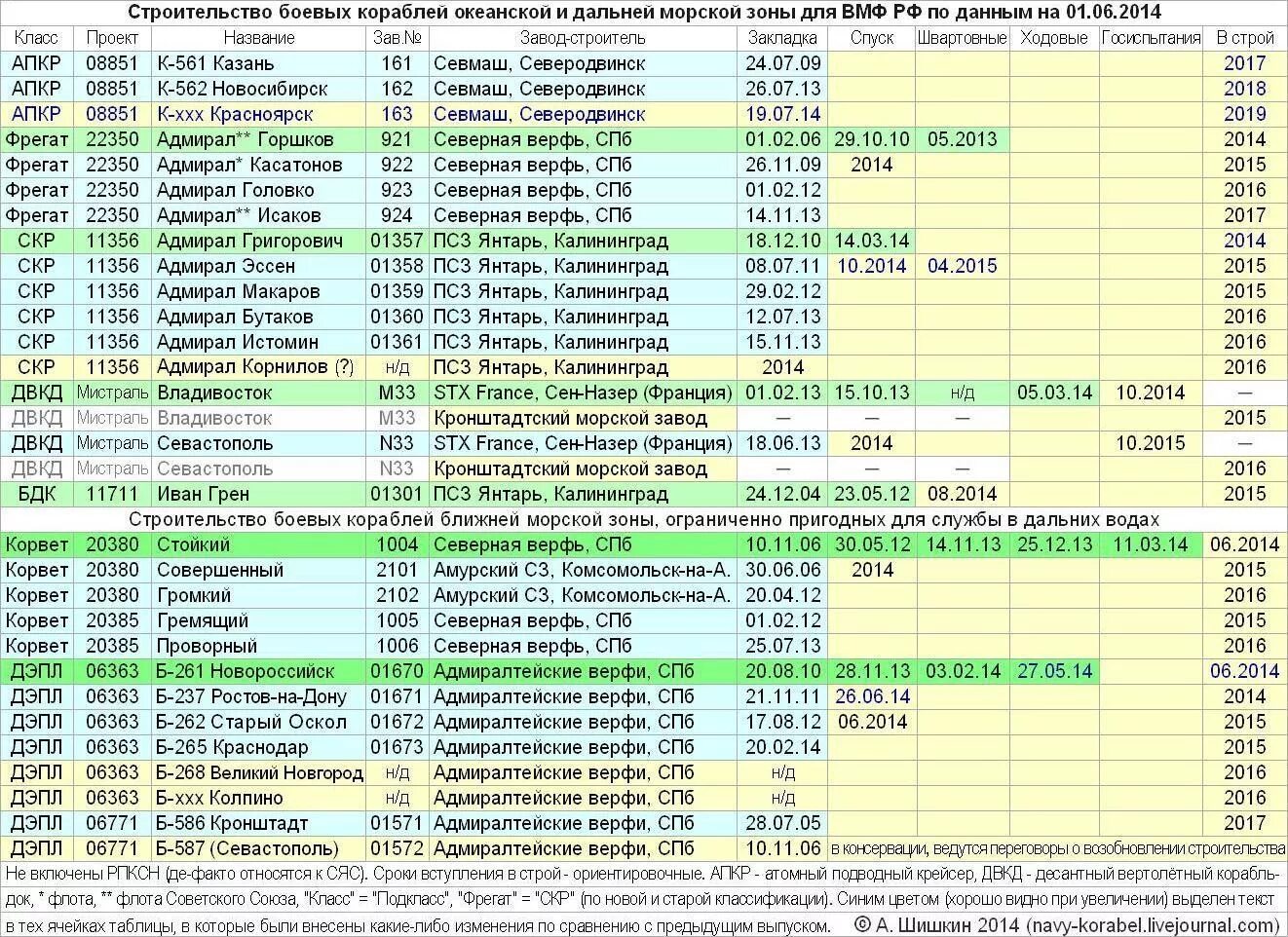Click the '10.2014' state trials cell for Владивосток
Viewport: 1288px width, 937px height.
pyautogui.click(x=1151, y=393)
